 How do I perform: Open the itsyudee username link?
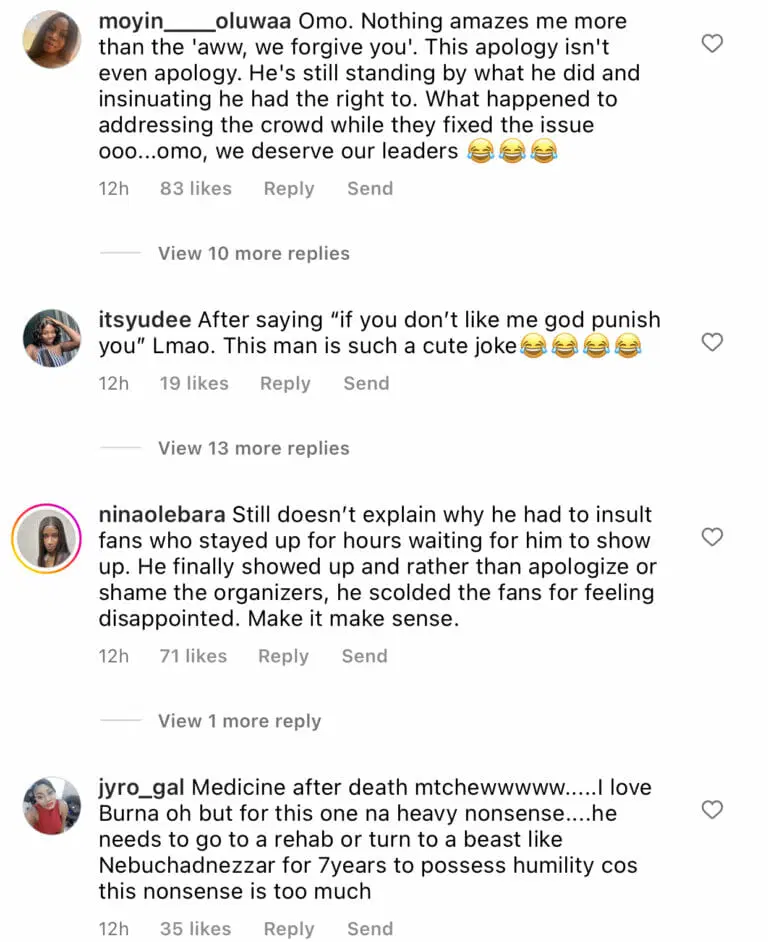pyautogui.click(x=145, y=320)
